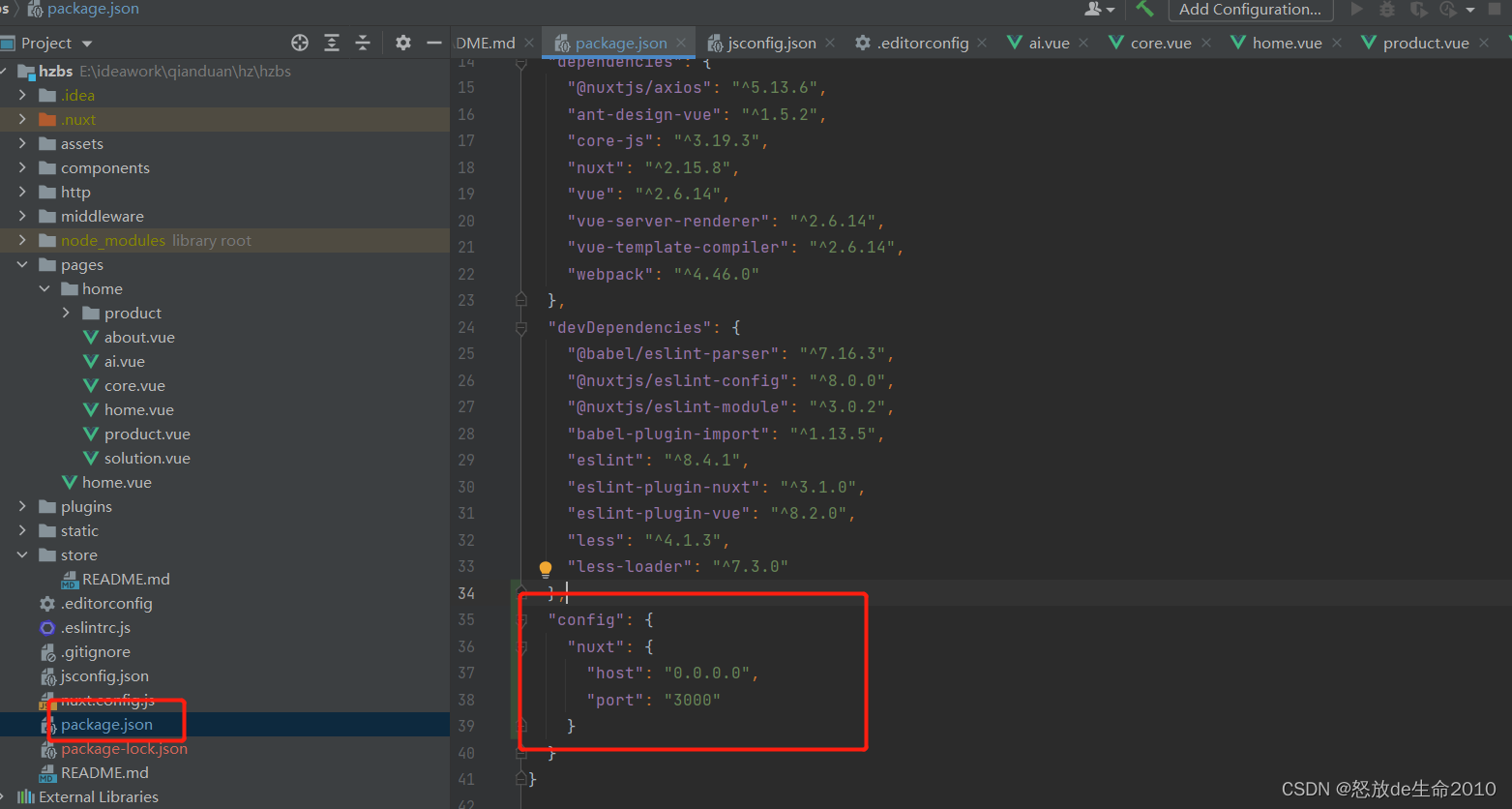Image resolution: width=1512 pixels, height=809 pixels.
Task: Collapse the pages folder
Action: coord(23,264)
